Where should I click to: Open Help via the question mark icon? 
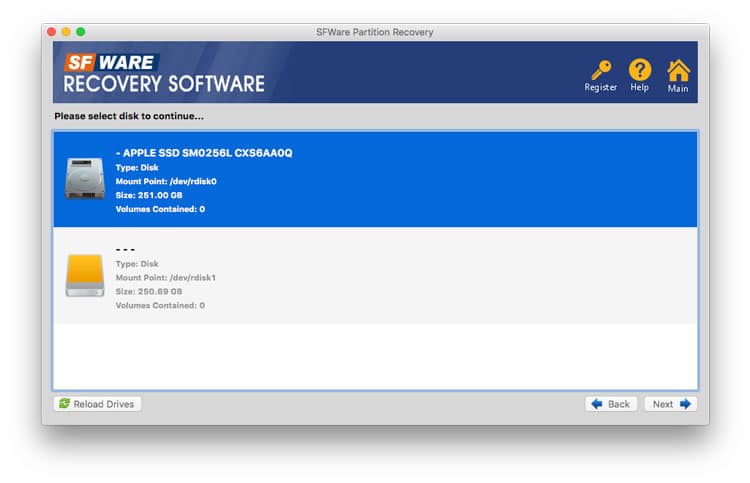[x=639, y=70]
